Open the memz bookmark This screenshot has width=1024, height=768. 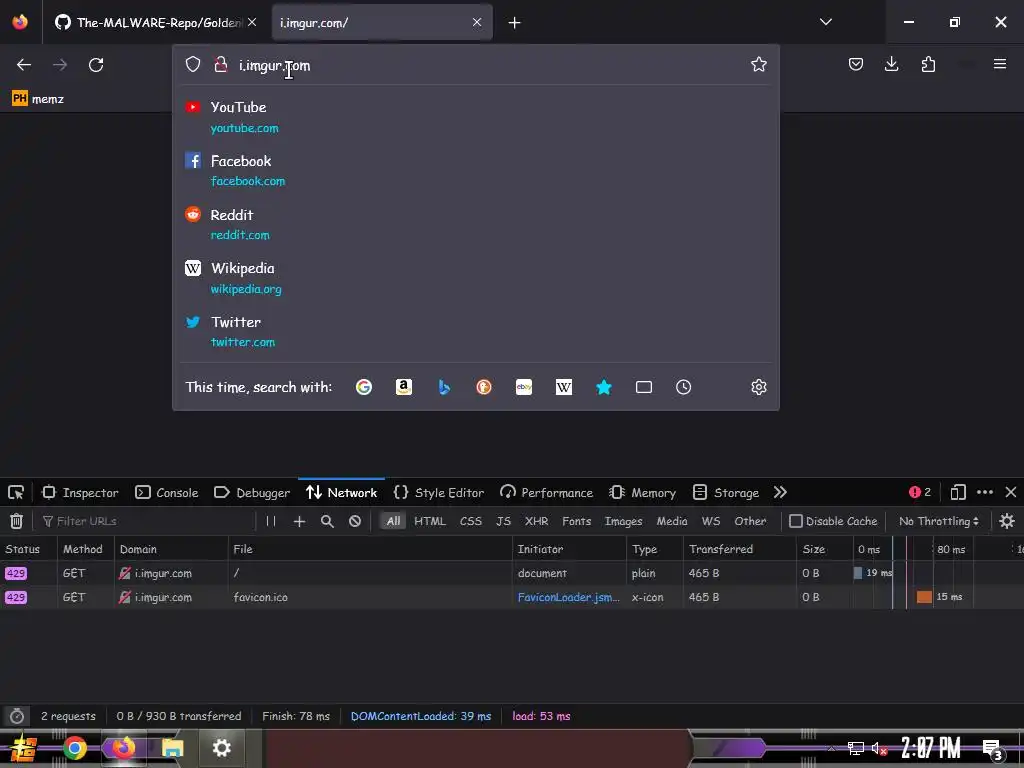pos(38,99)
